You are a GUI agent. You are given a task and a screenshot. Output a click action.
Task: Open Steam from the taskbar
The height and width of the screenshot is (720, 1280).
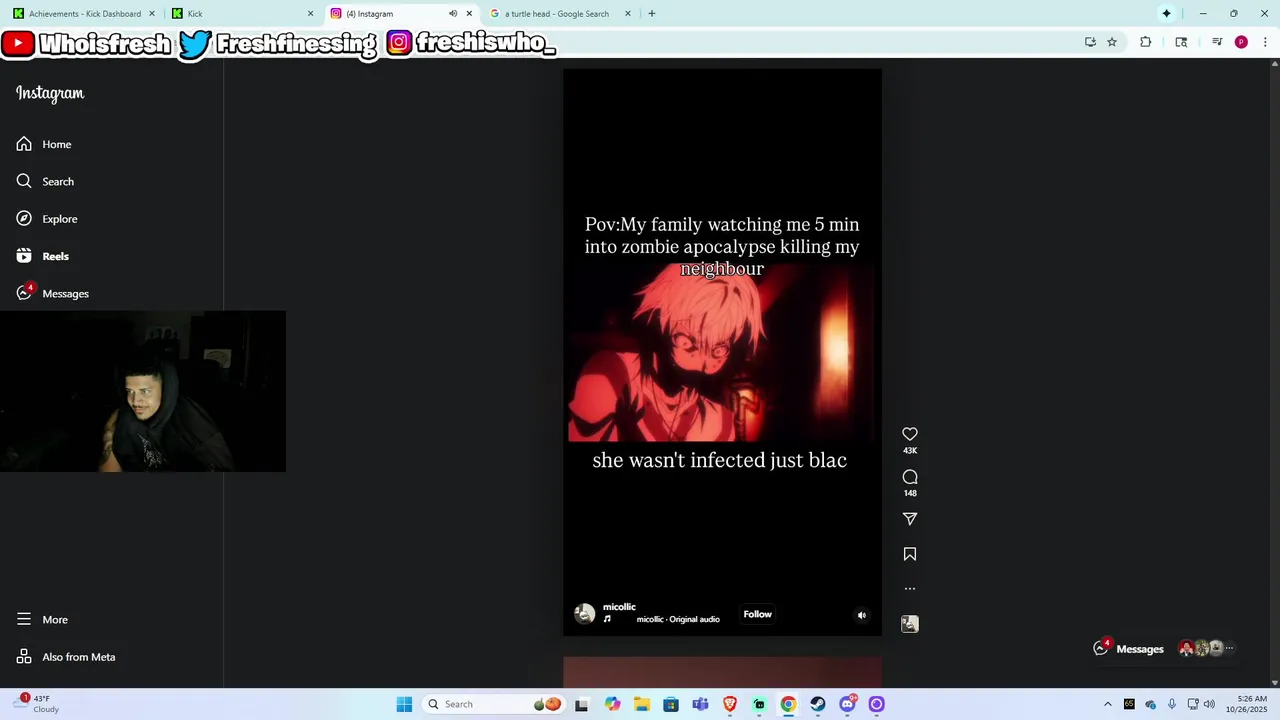(x=818, y=704)
